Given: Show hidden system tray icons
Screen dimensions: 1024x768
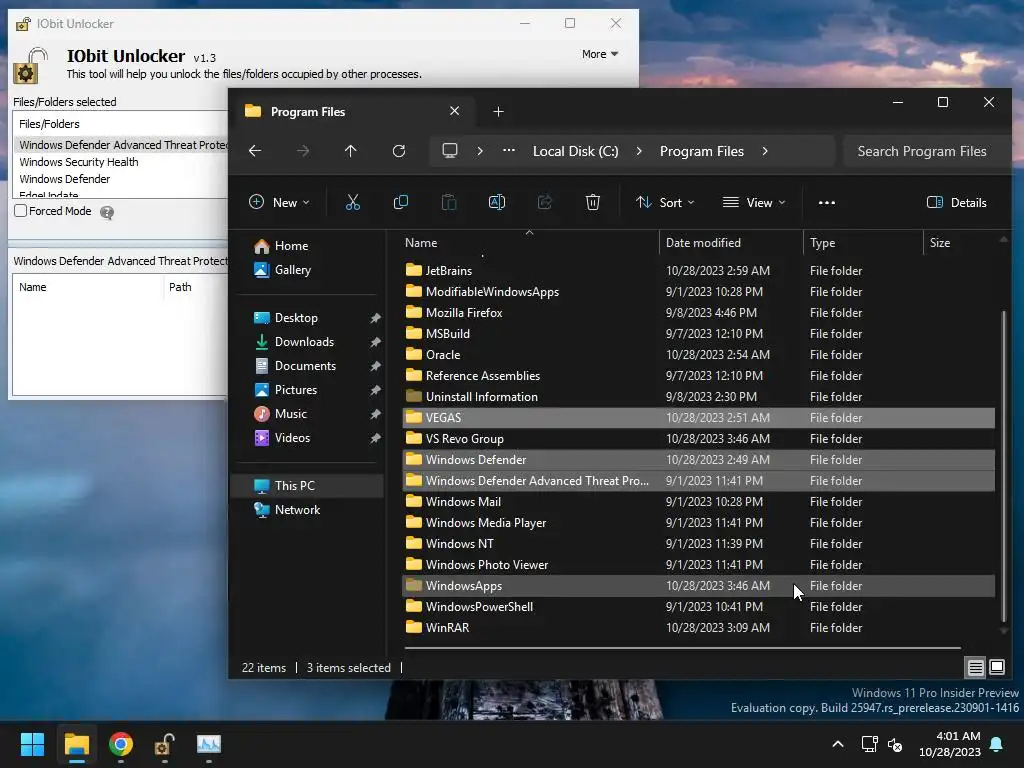Looking at the screenshot, I should pos(838,744).
